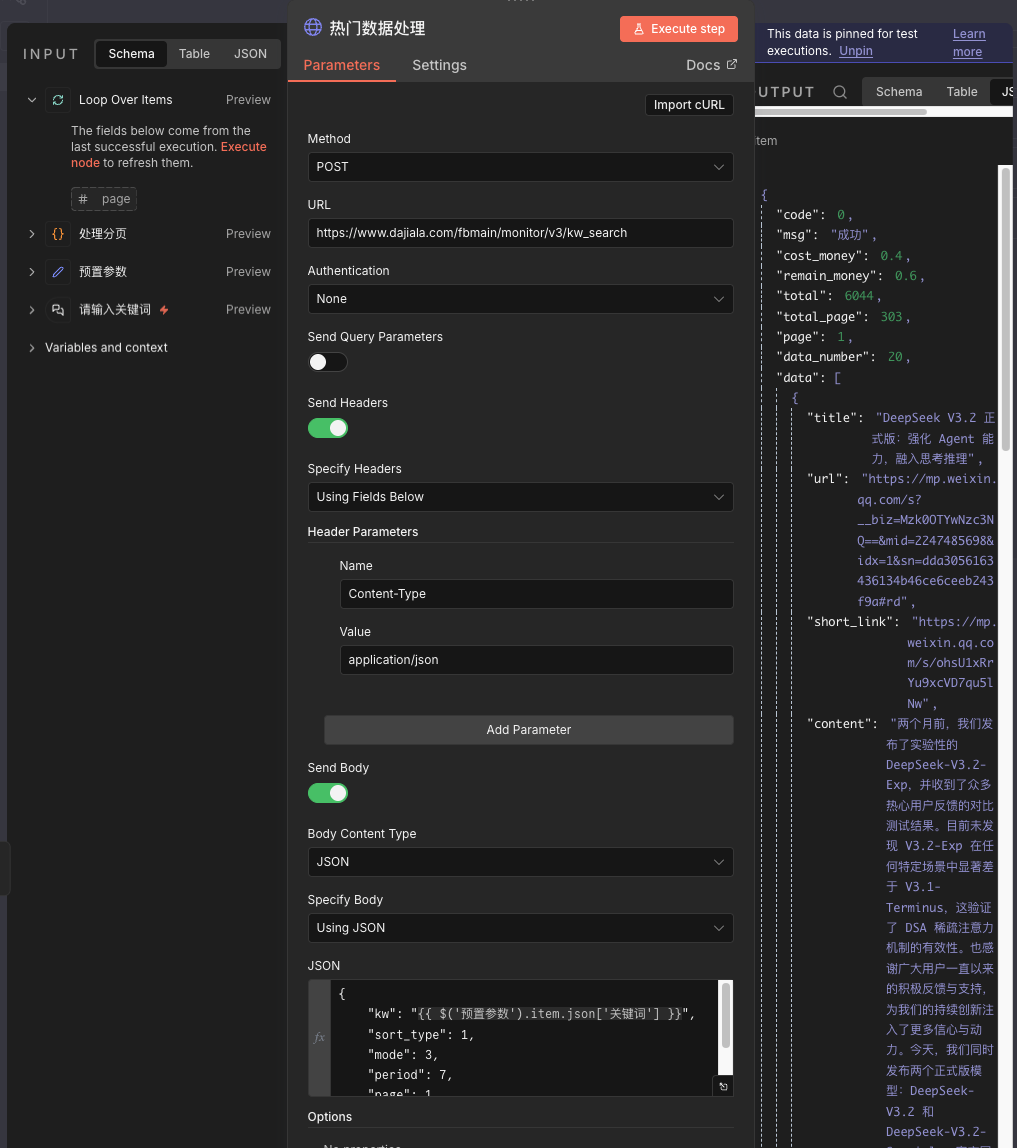Click the Execute step button
Image resolution: width=1017 pixels, height=1148 pixels.
[679, 29]
